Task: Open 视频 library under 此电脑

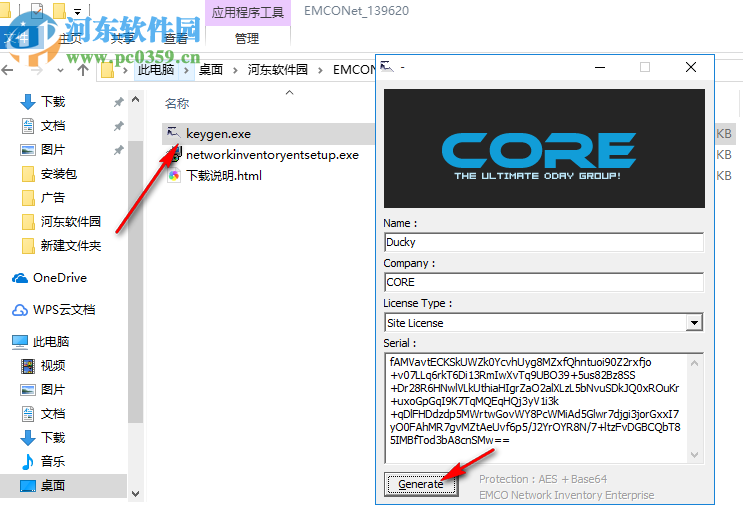Action: (53, 366)
